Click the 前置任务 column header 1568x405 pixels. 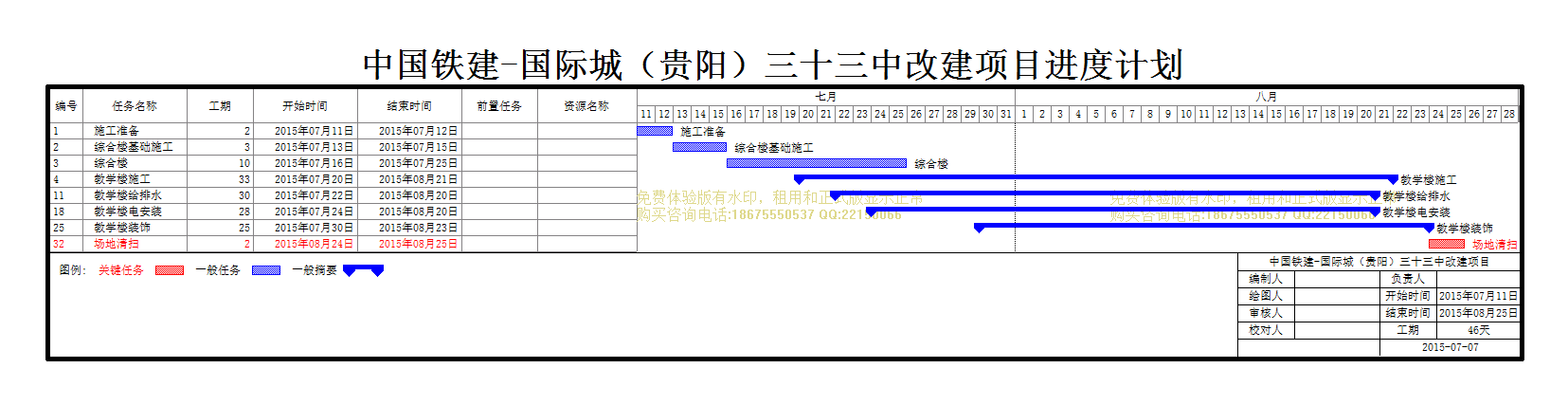click(499, 106)
